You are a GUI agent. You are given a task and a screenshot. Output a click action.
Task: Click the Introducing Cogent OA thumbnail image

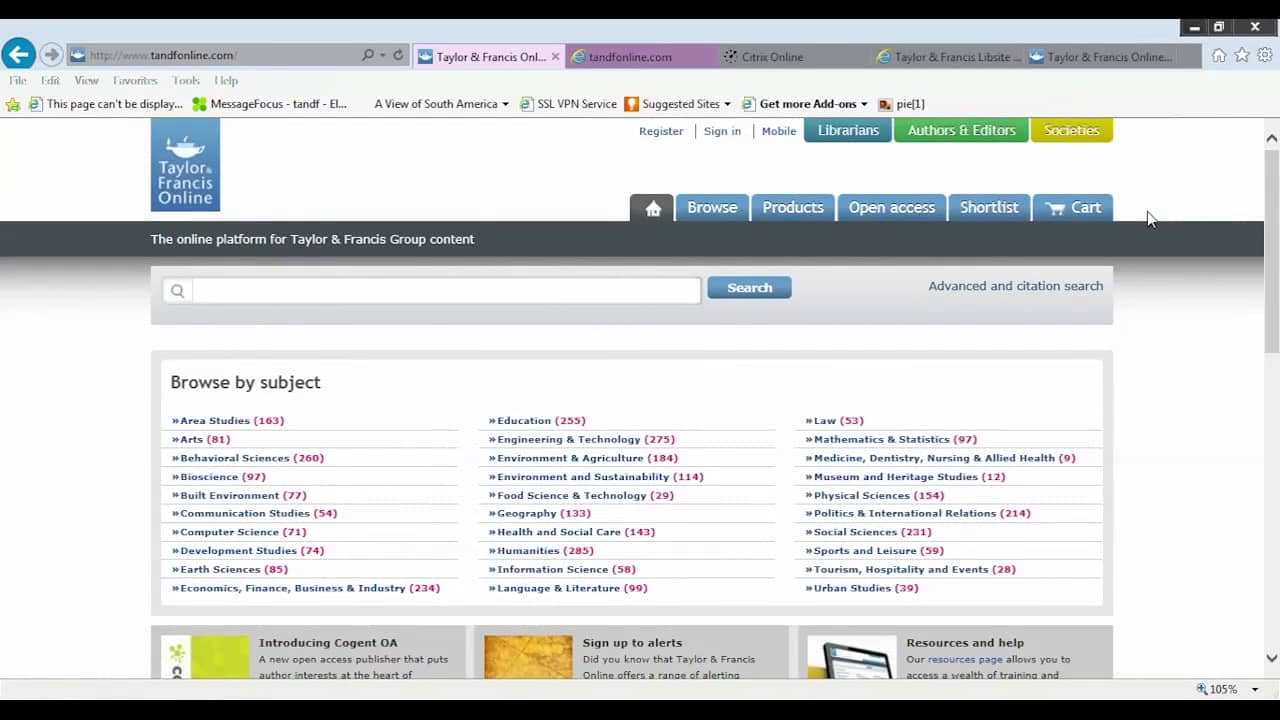[206, 657]
